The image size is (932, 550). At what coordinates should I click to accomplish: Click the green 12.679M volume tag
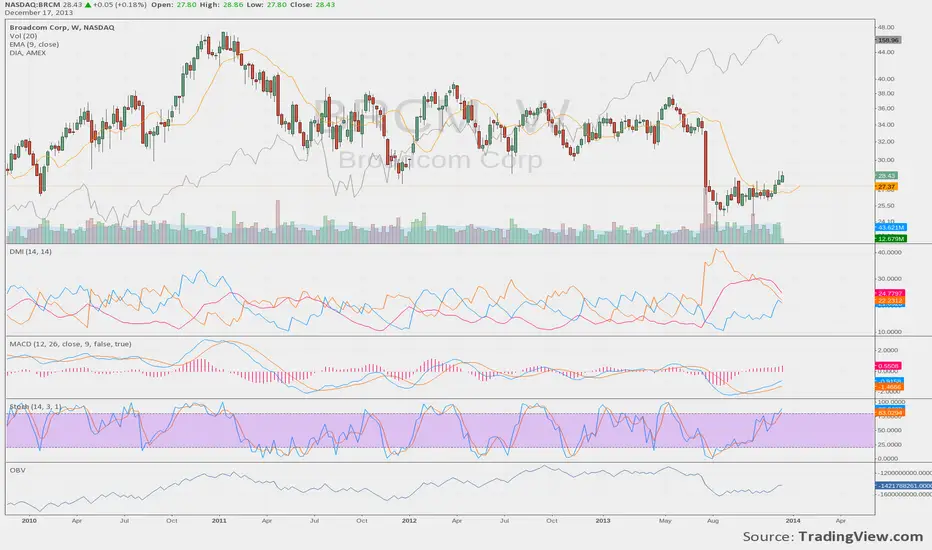coord(890,238)
